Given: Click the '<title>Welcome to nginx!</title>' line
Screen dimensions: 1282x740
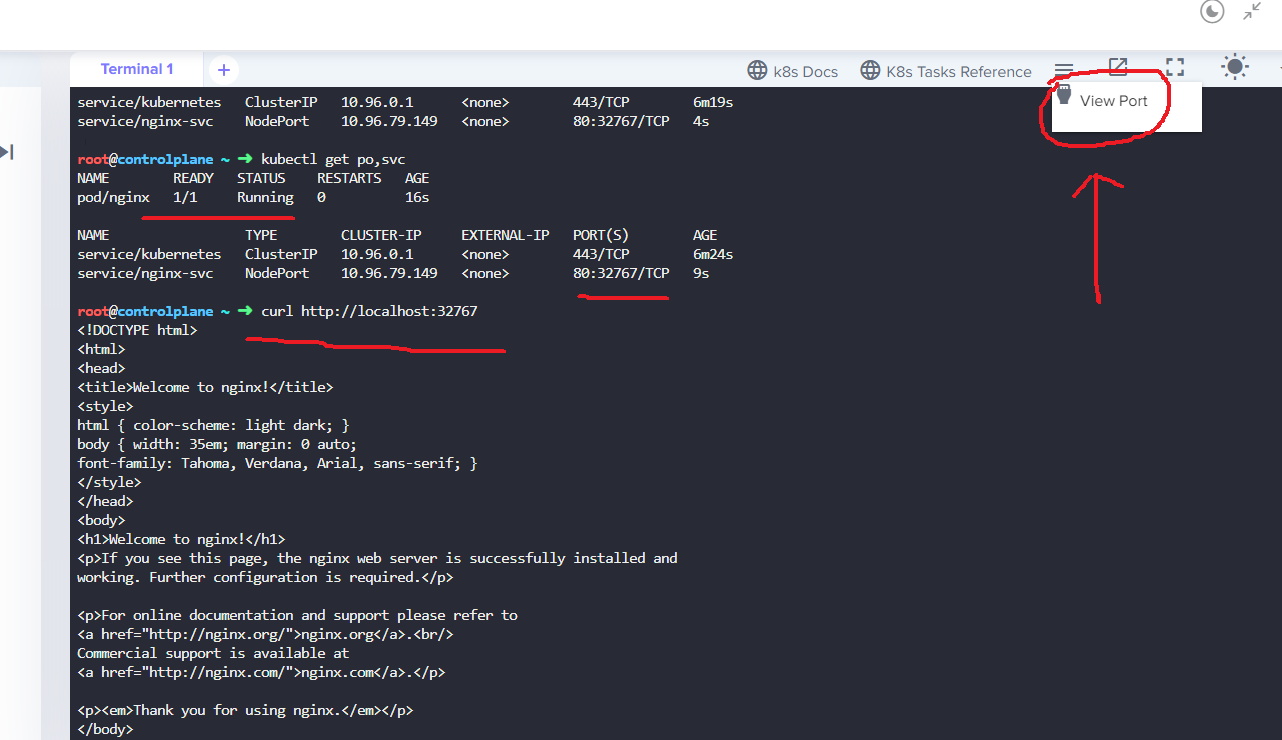Looking at the screenshot, I should coord(205,388).
